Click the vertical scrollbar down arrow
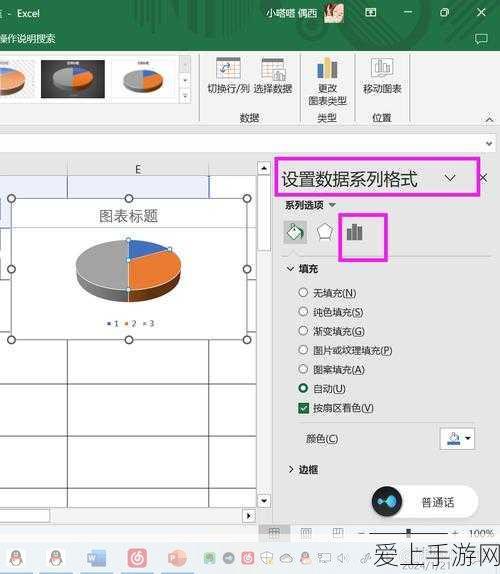 point(264,500)
